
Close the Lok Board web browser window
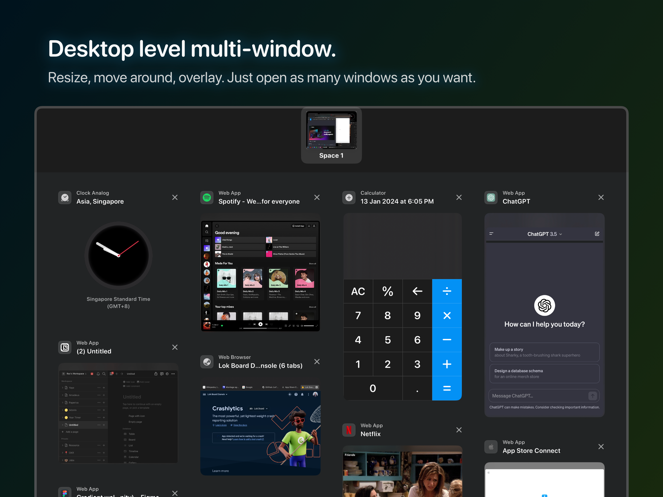(317, 362)
